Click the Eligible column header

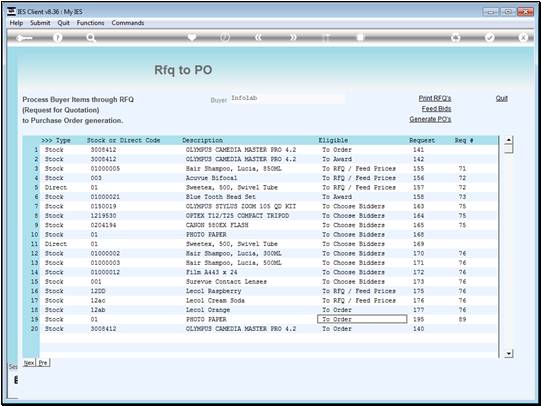pyautogui.click(x=333, y=140)
